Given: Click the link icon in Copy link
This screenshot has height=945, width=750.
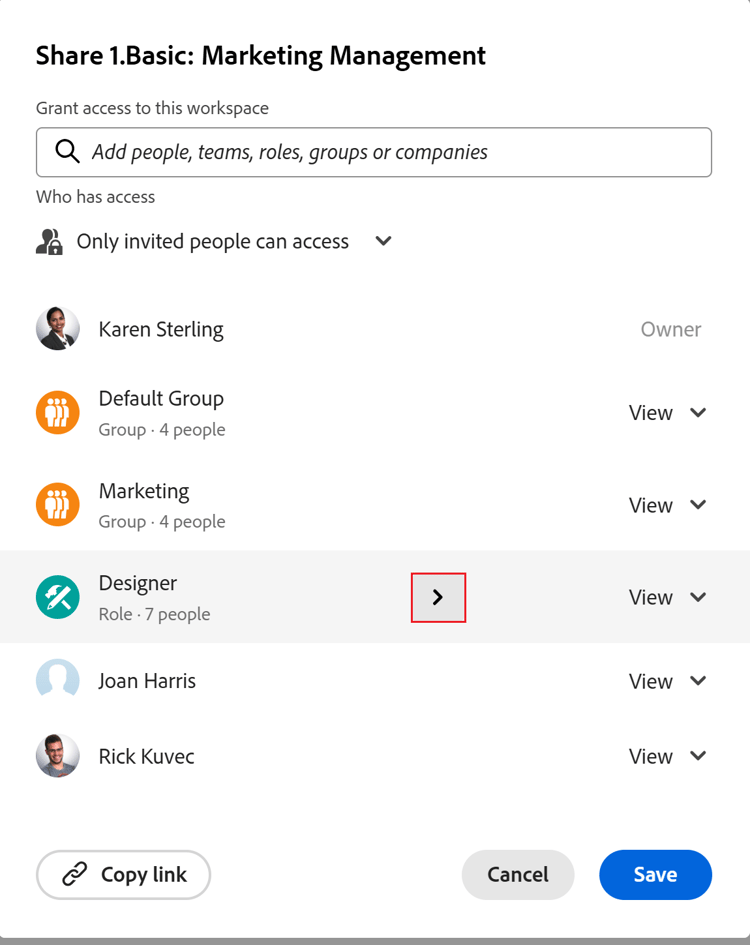Looking at the screenshot, I should coord(75,874).
